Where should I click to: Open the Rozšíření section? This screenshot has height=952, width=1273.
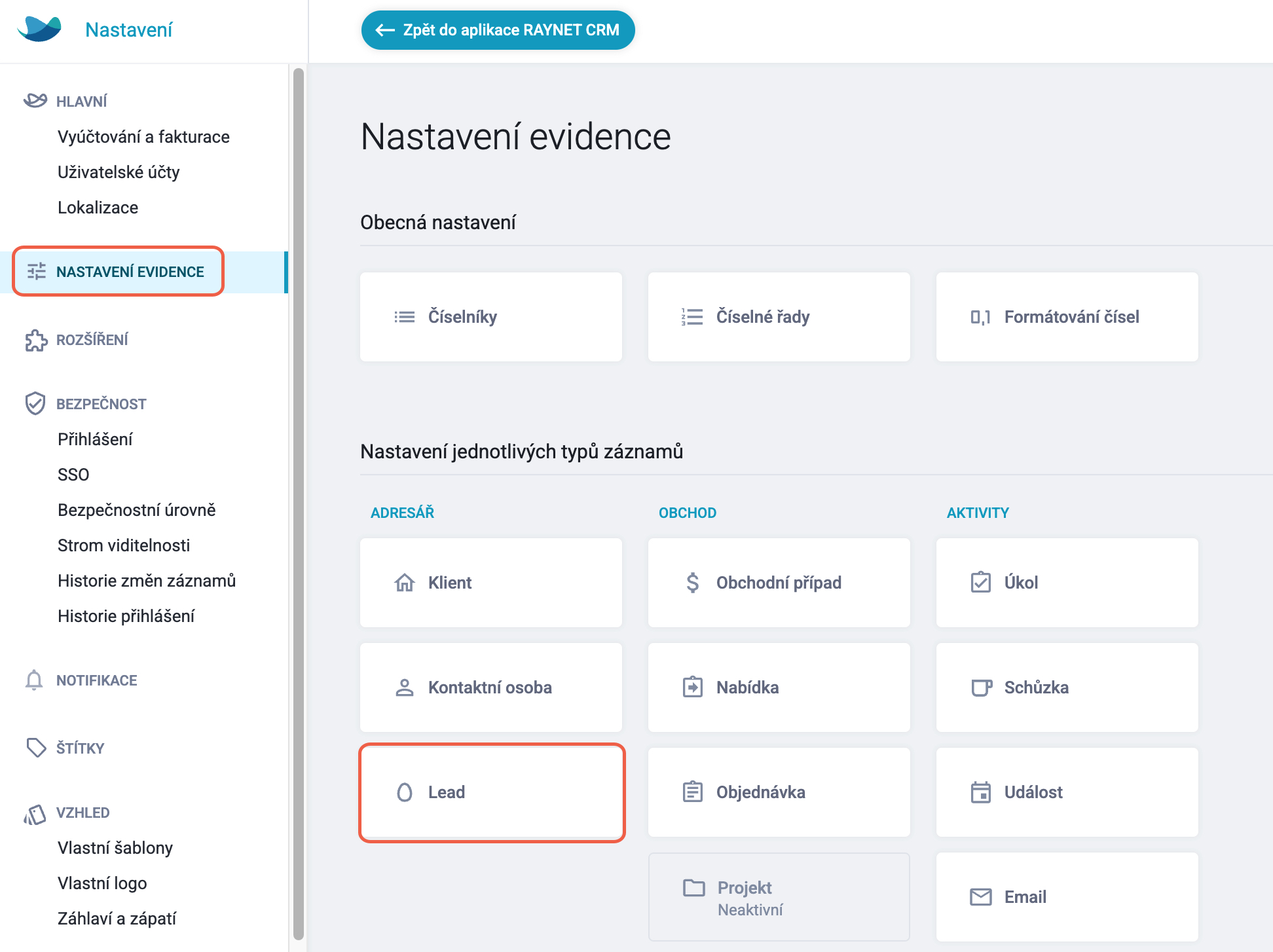tap(92, 340)
